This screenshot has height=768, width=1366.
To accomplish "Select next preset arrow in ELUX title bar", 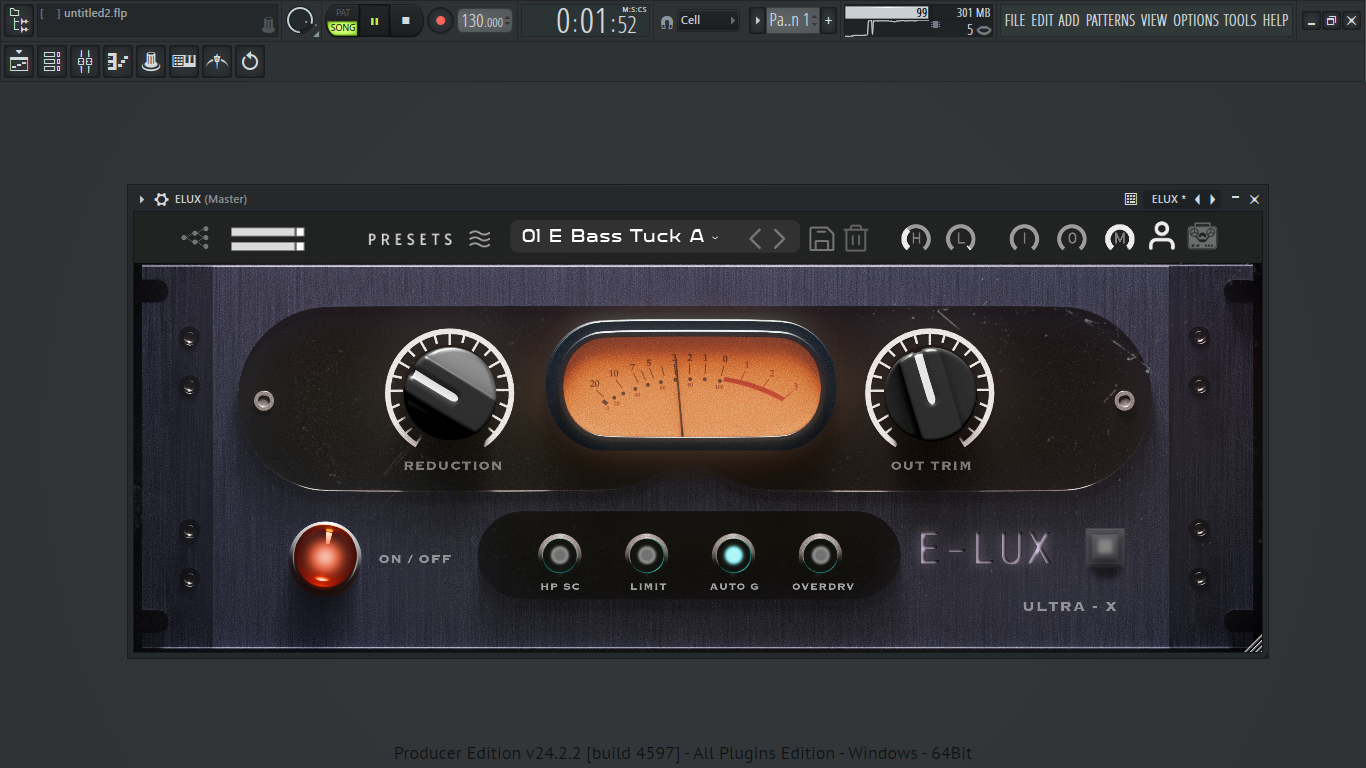I will [1213, 199].
